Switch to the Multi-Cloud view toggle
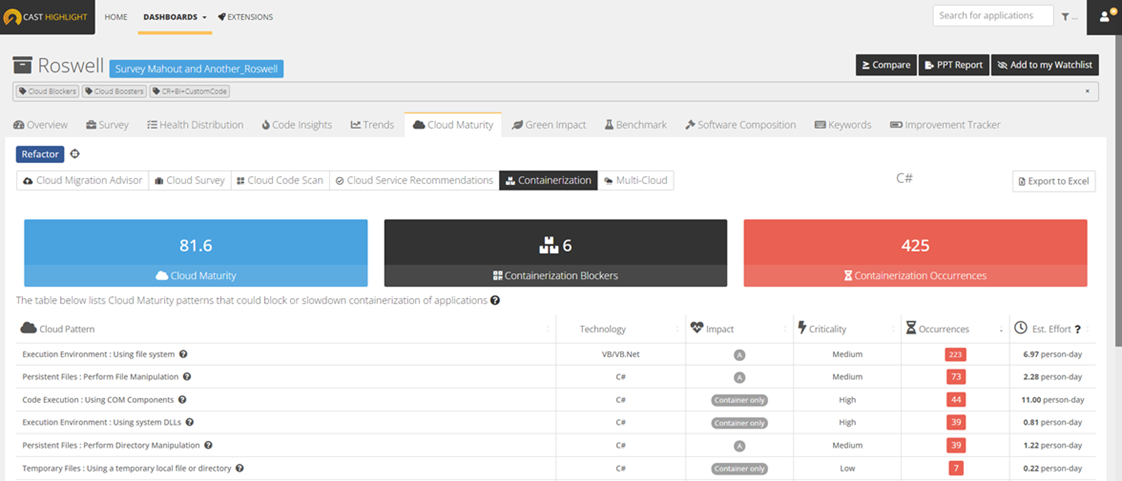This screenshot has width=1122, height=481. point(637,181)
